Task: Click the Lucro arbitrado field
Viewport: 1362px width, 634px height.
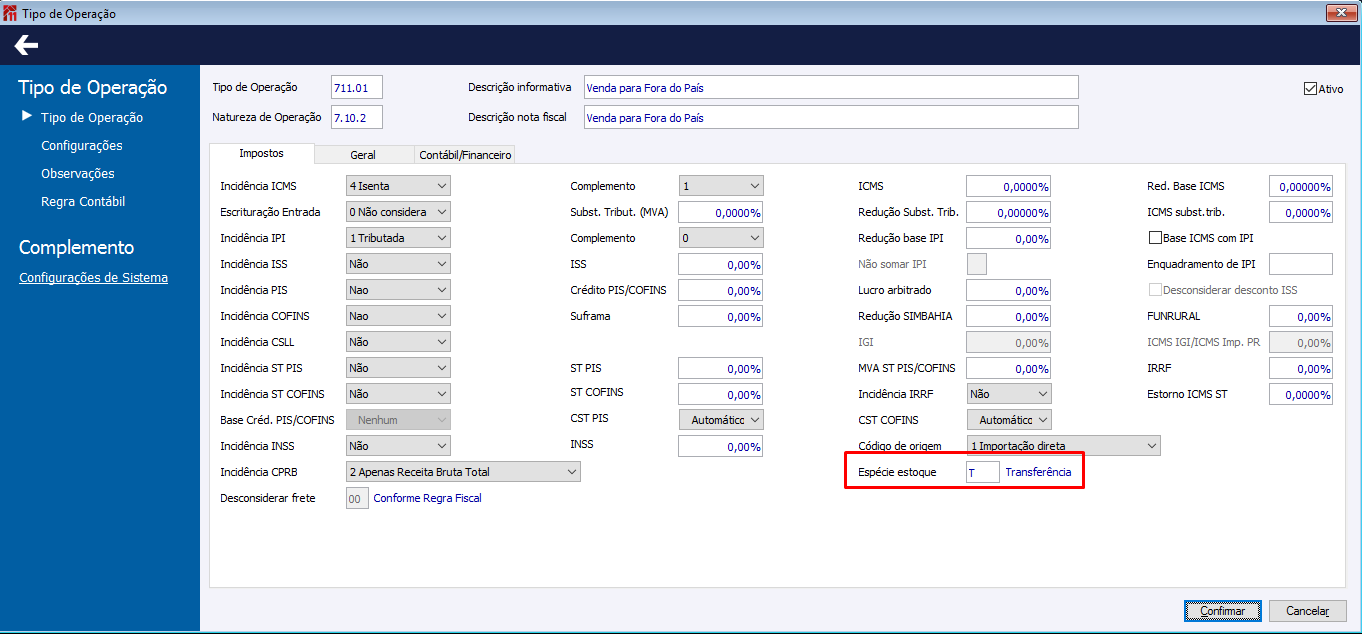Action: pyautogui.click(x=1009, y=290)
